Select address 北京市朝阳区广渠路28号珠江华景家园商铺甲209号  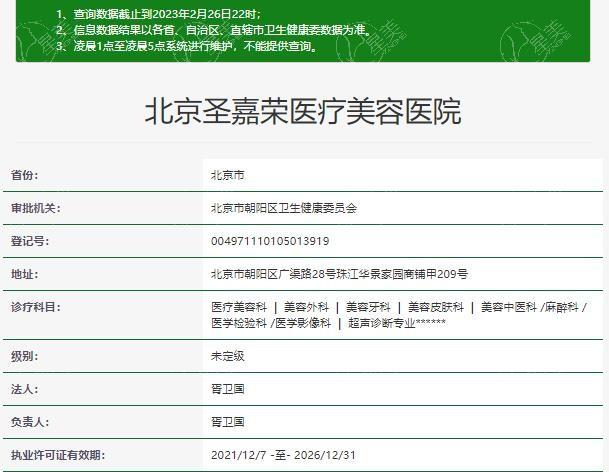pyautogui.click(x=339, y=274)
